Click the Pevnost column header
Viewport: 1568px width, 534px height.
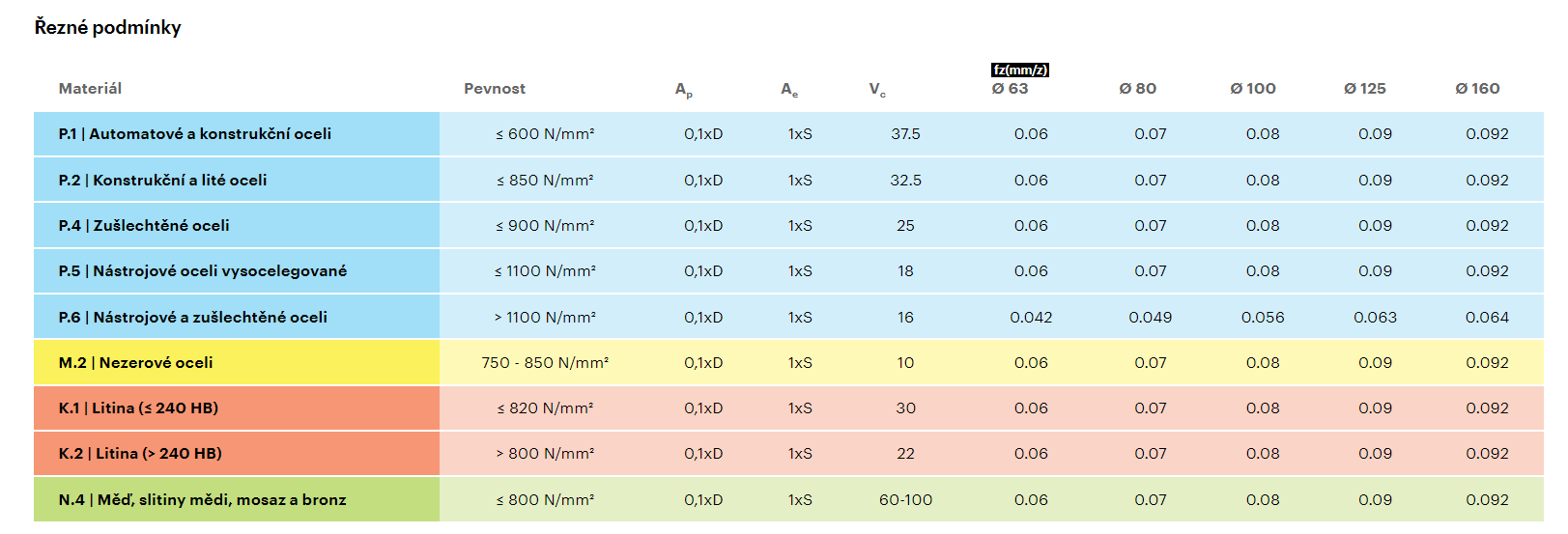click(494, 89)
